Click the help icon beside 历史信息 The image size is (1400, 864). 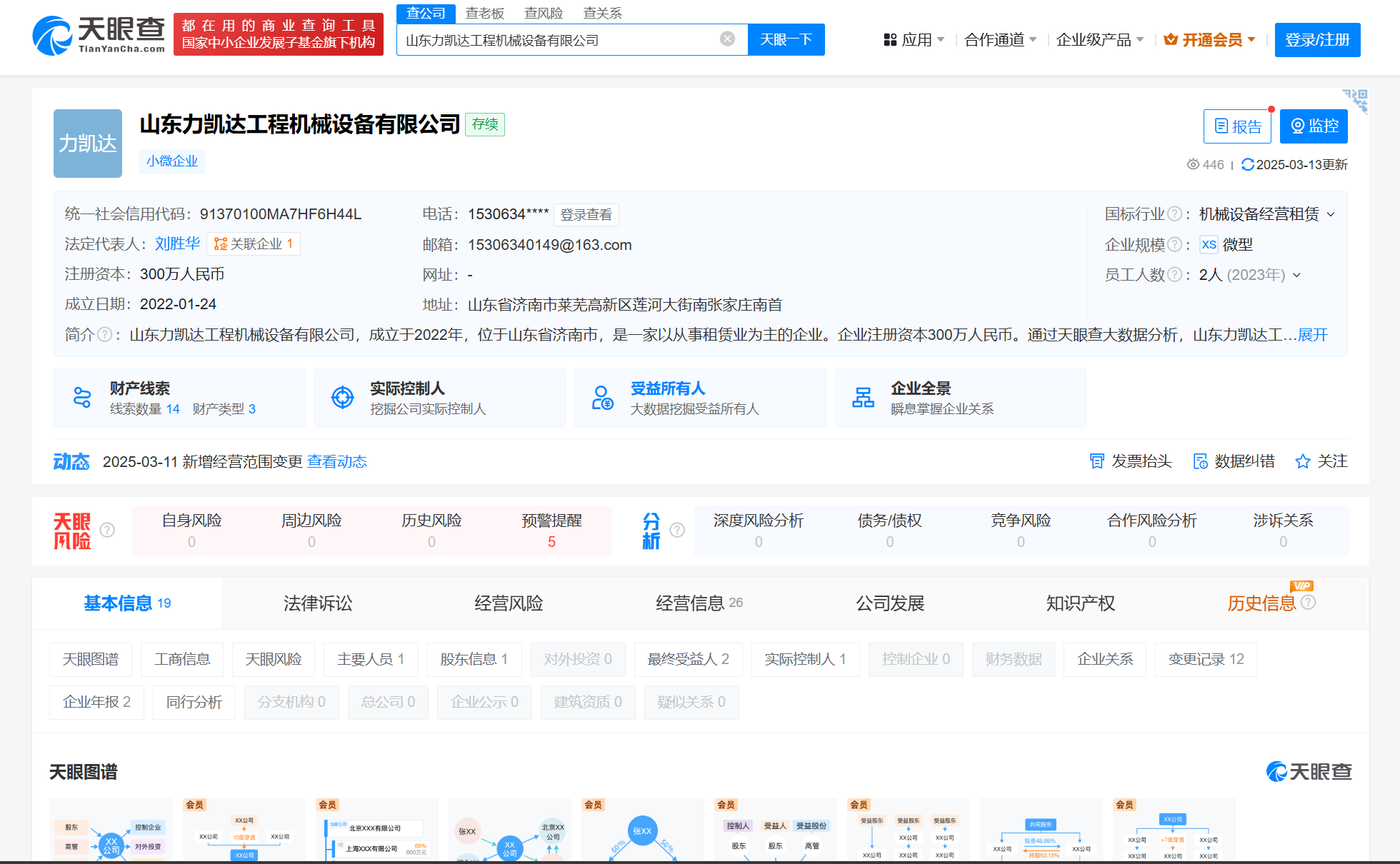(1309, 602)
